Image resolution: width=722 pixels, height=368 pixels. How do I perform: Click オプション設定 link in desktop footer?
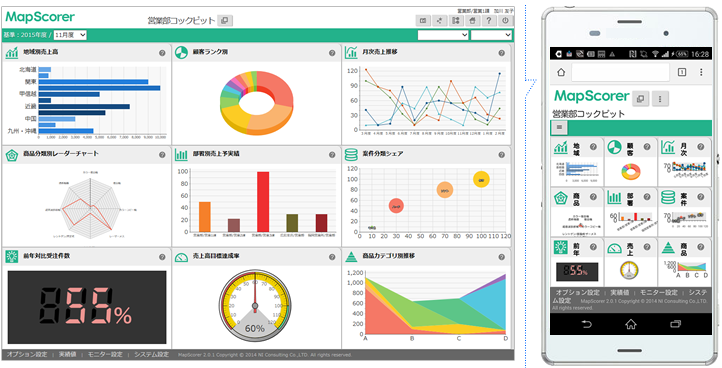click(27, 355)
